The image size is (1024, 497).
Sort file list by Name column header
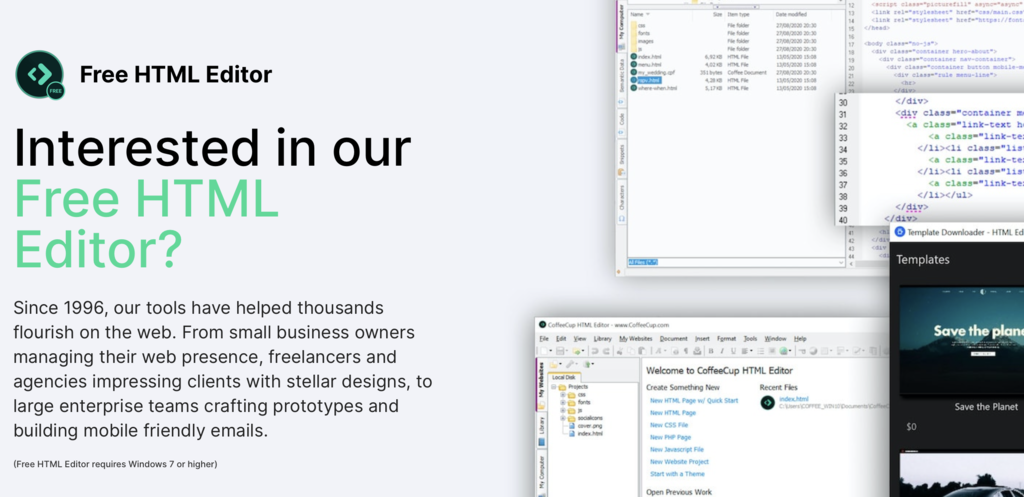[637, 14]
